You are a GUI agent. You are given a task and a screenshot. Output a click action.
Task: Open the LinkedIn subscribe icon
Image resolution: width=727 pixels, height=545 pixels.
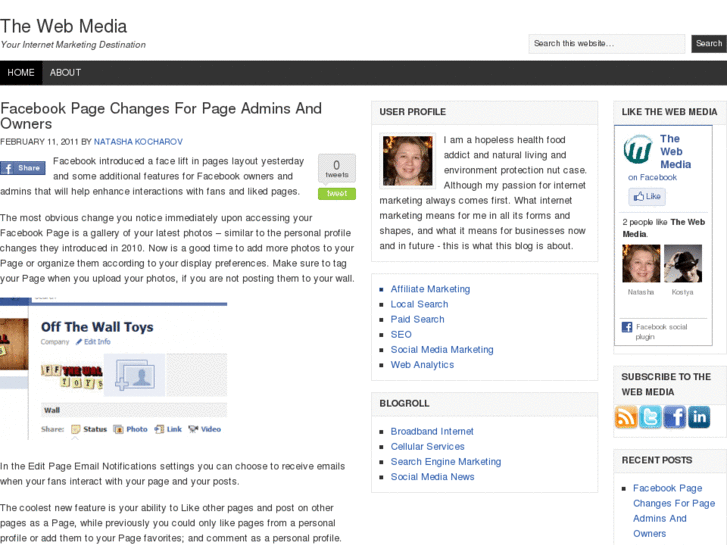click(x=699, y=417)
